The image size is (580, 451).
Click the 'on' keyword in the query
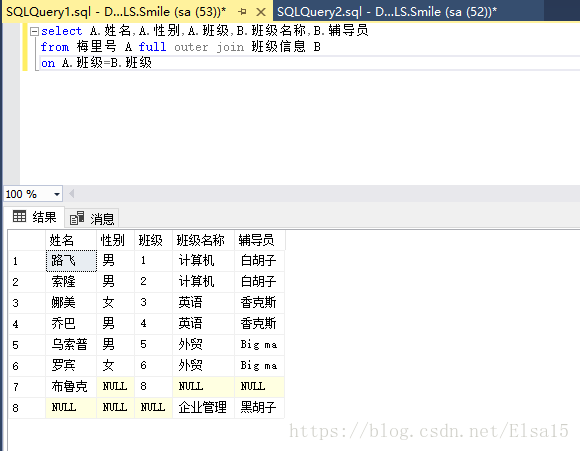48,63
